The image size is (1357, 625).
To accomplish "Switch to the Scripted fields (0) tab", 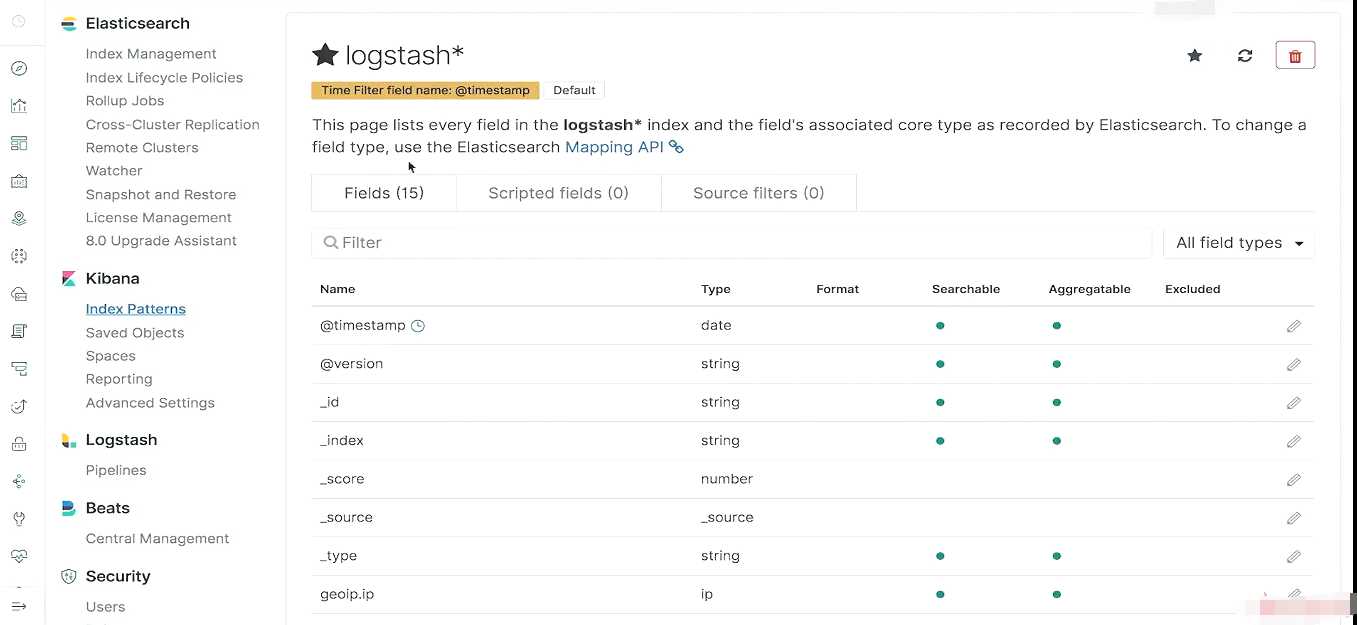I will coord(558,193).
